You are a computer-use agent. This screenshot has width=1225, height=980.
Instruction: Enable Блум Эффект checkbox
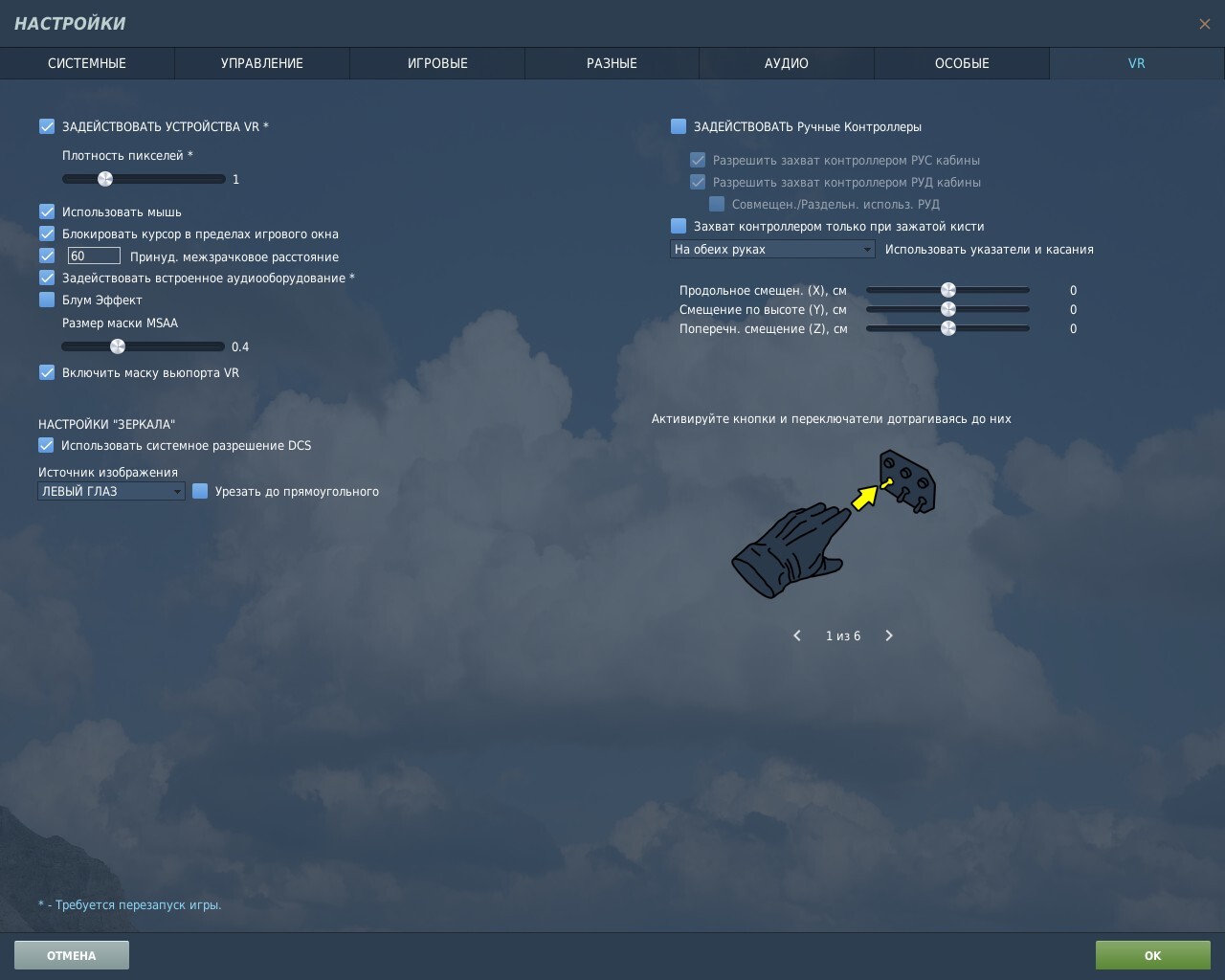pyautogui.click(x=47, y=300)
